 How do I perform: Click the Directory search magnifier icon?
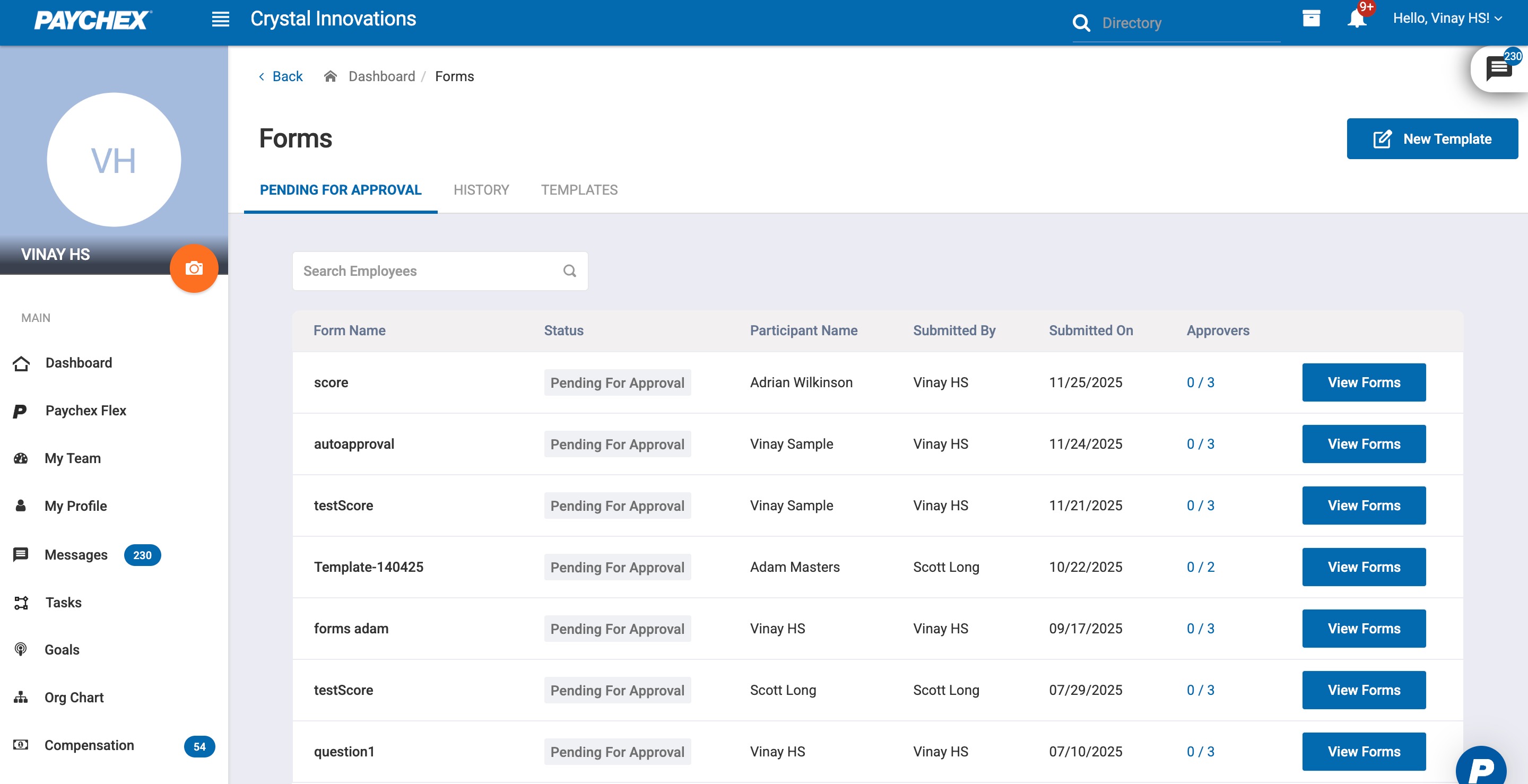tap(1081, 23)
